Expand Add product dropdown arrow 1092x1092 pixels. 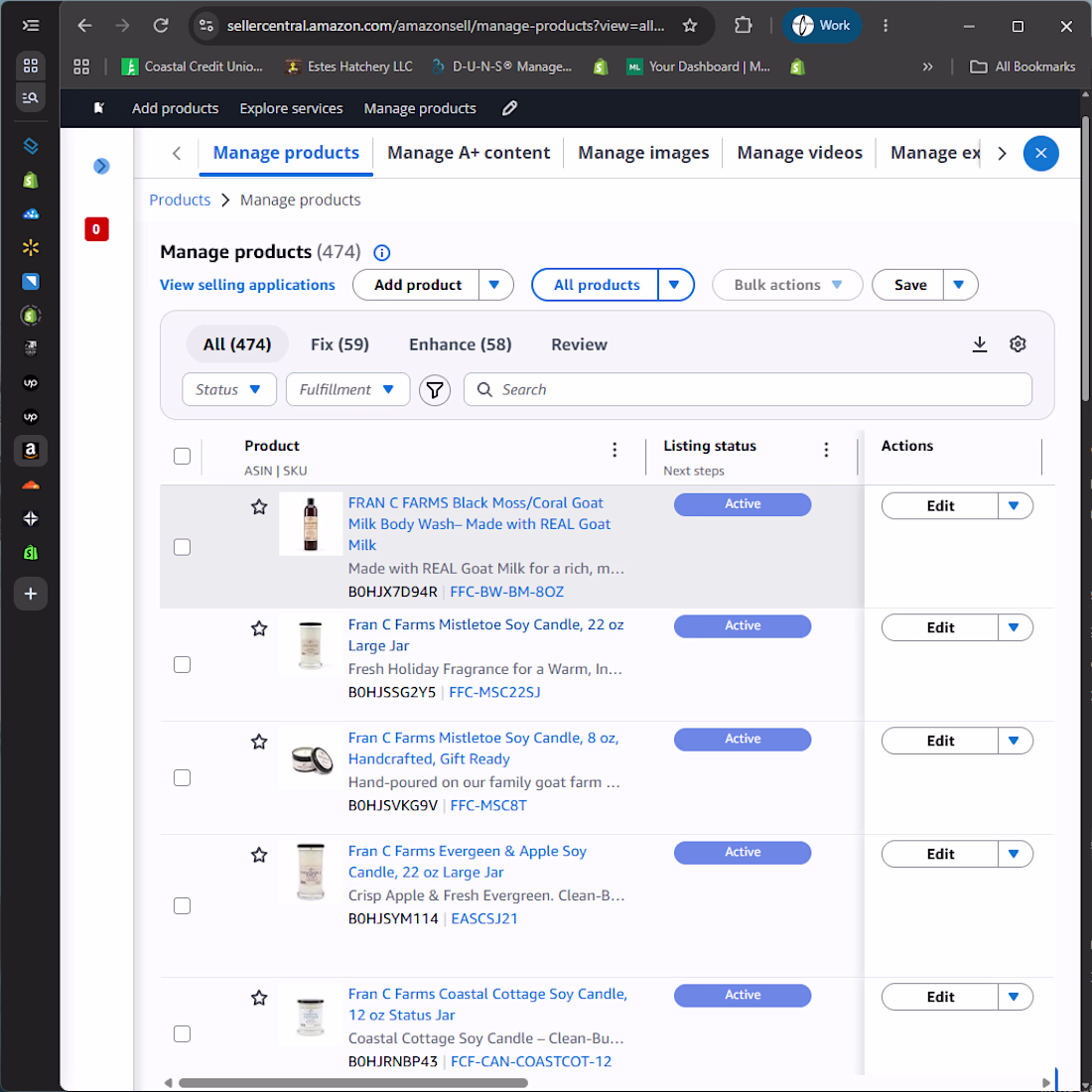tap(495, 285)
